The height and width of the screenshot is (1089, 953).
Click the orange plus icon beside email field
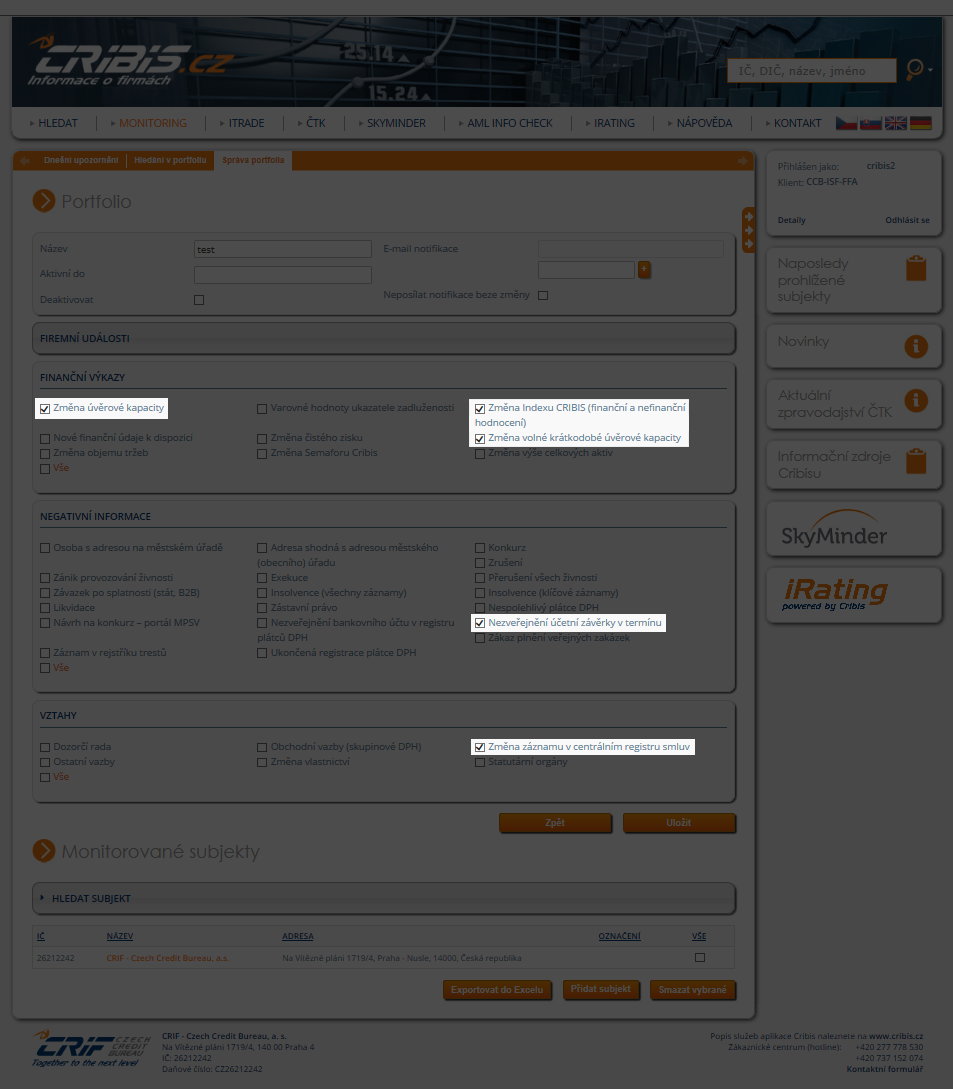644,269
